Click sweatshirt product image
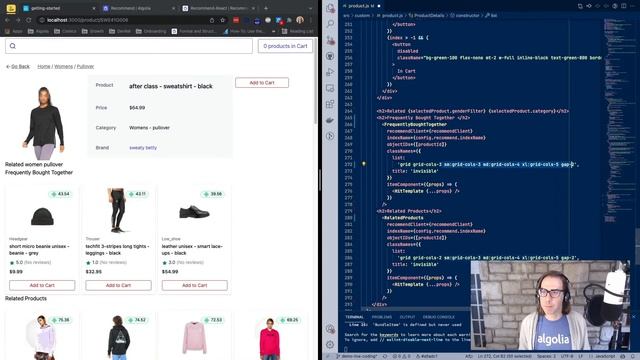 click(44, 123)
